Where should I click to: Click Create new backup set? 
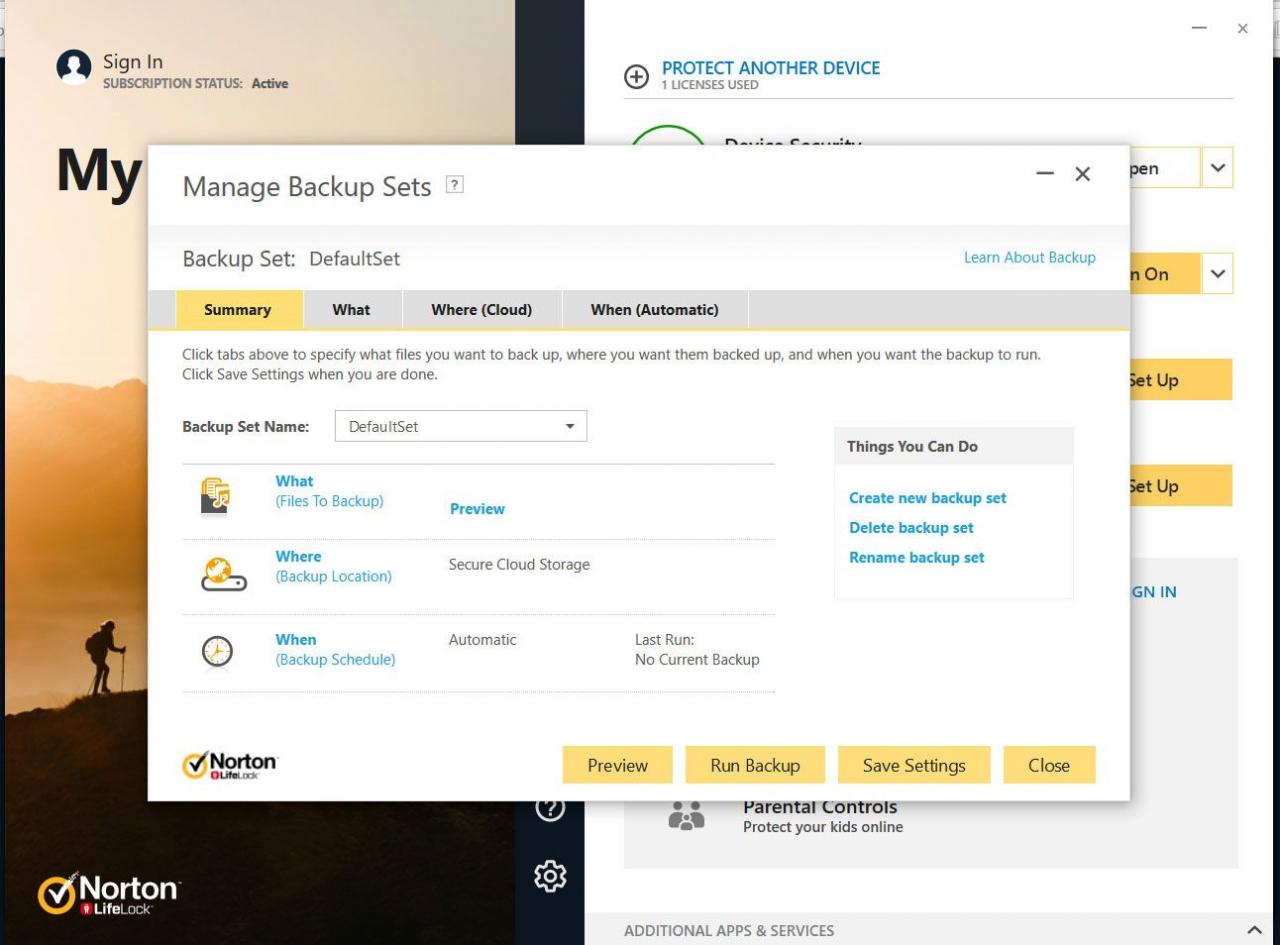(x=927, y=497)
